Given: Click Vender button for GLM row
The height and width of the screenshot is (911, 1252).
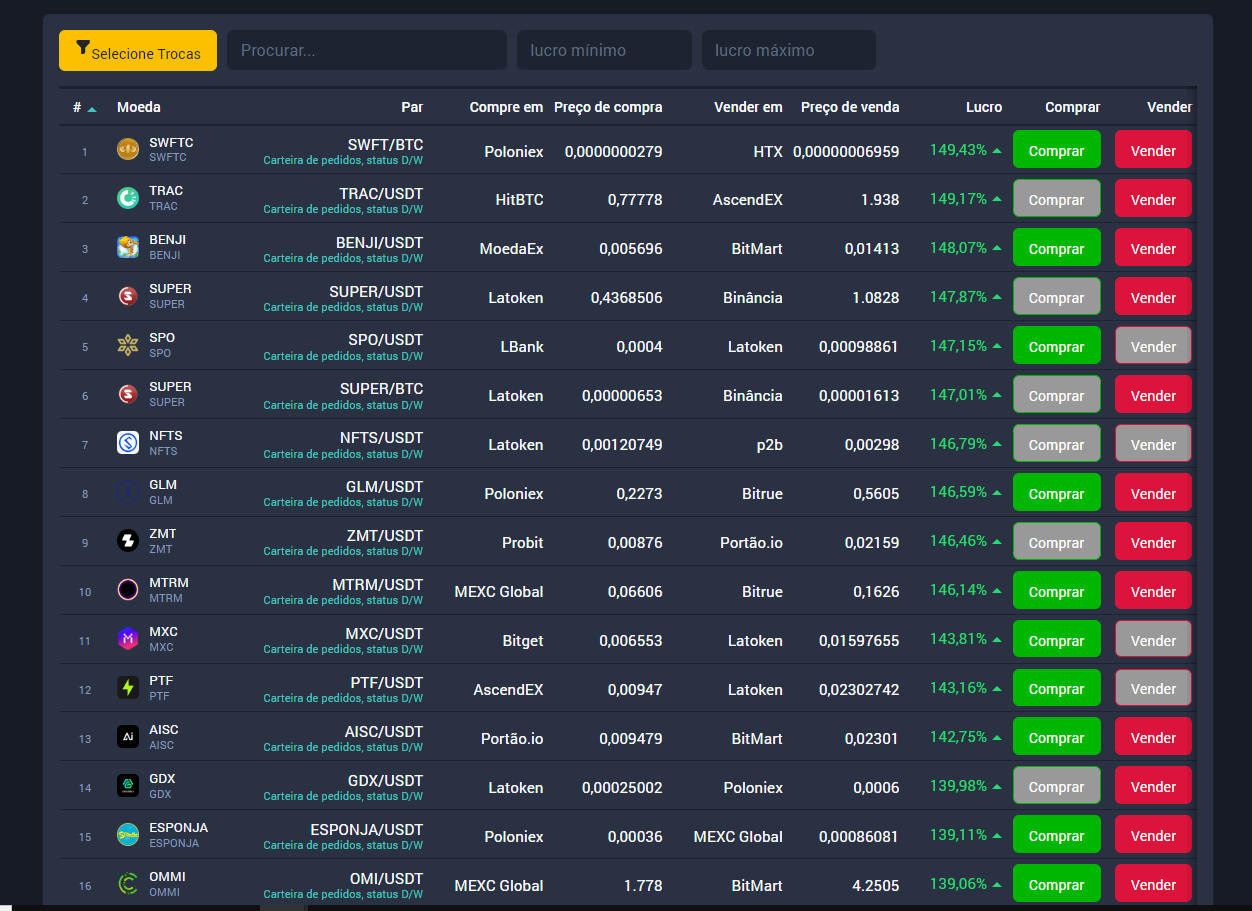Looking at the screenshot, I should coord(1152,493).
